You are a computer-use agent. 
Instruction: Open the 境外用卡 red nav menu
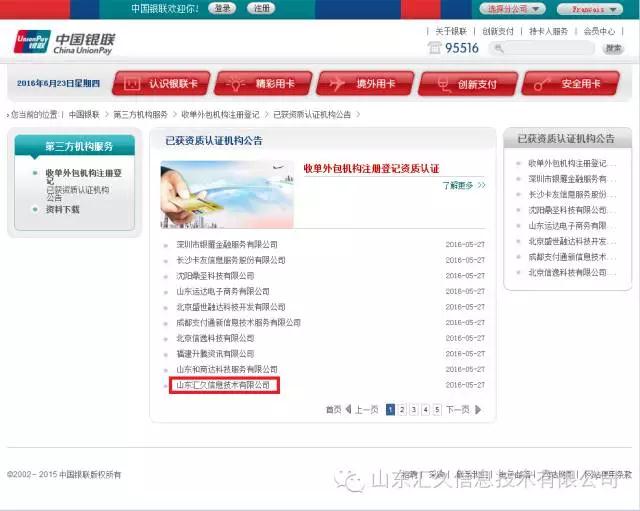pyautogui.click(x=365, y=84)
